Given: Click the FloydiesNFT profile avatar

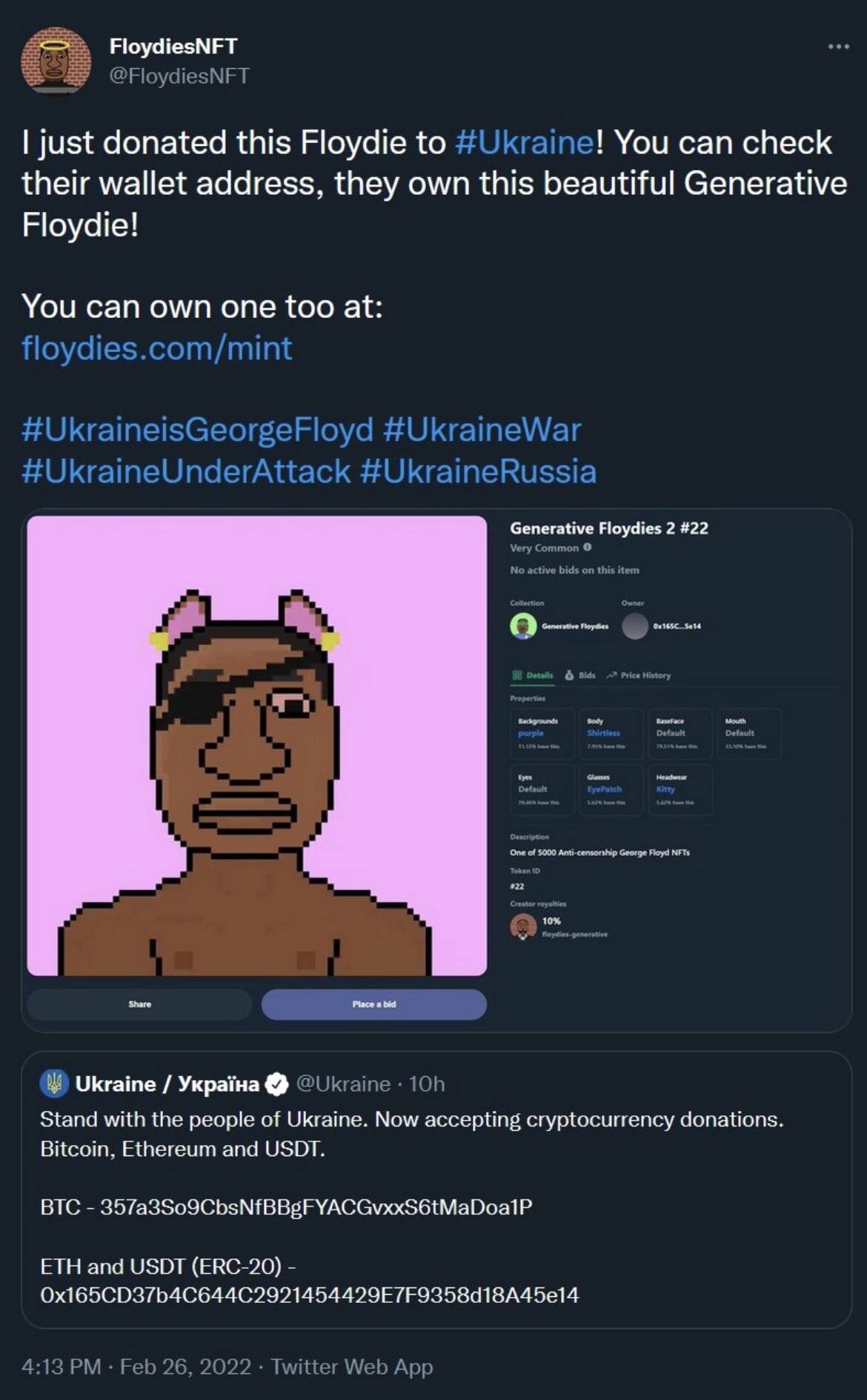Looking at the screenshot, I should (56, 61).
